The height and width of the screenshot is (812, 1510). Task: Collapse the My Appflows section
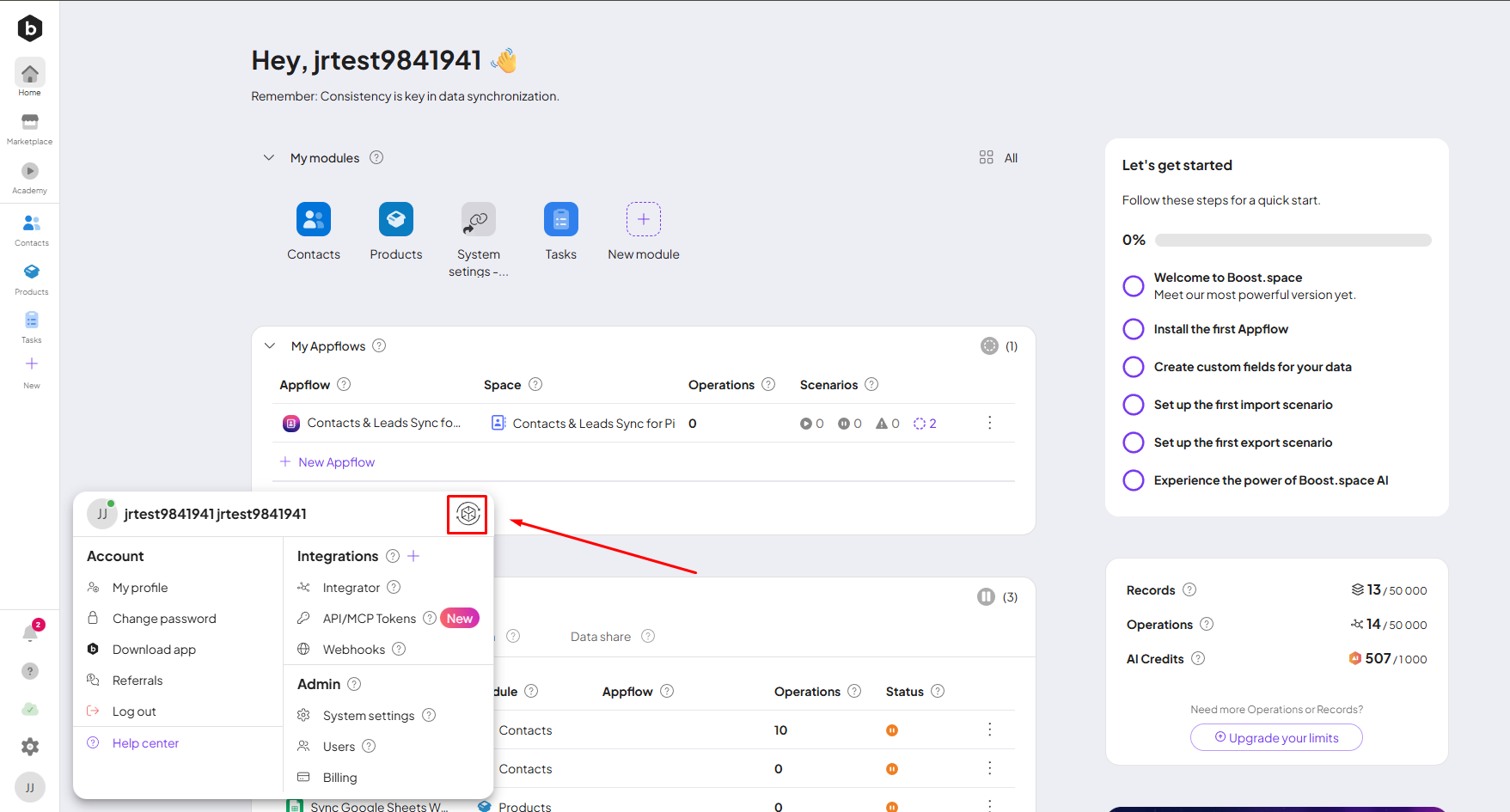(x=270, y=346)
